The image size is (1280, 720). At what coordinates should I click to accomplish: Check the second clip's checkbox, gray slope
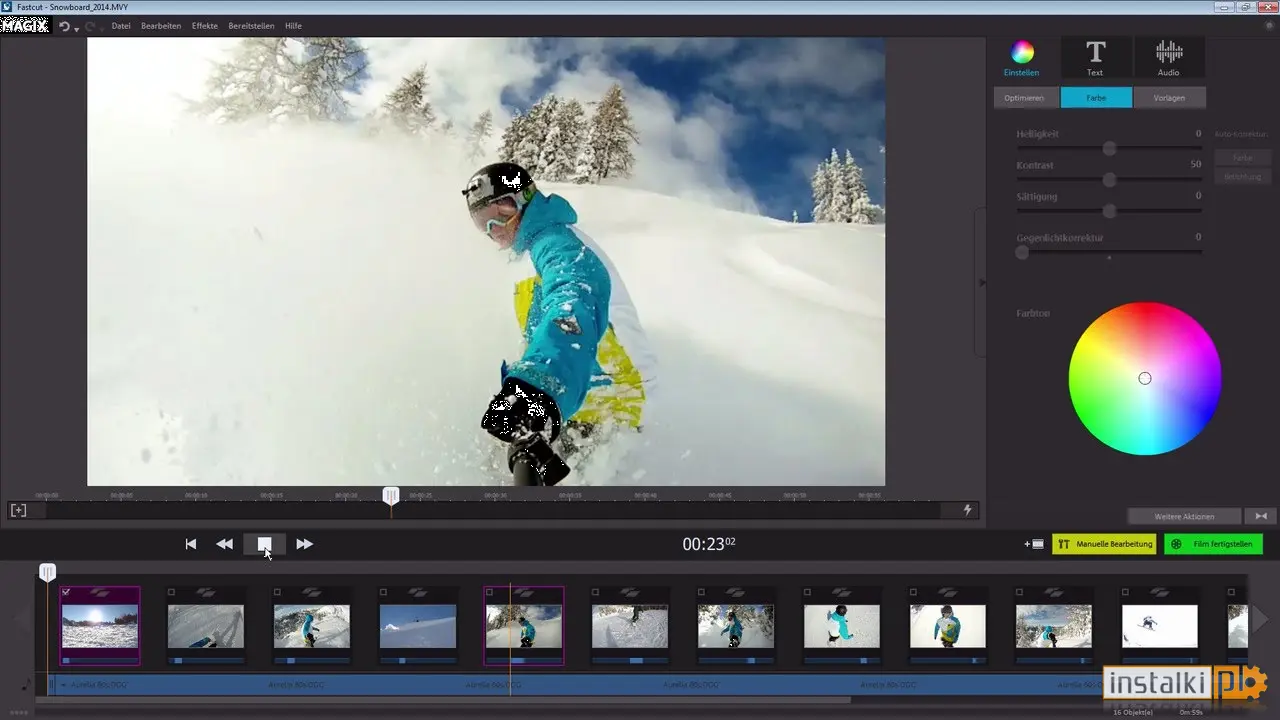click(172, 592)
